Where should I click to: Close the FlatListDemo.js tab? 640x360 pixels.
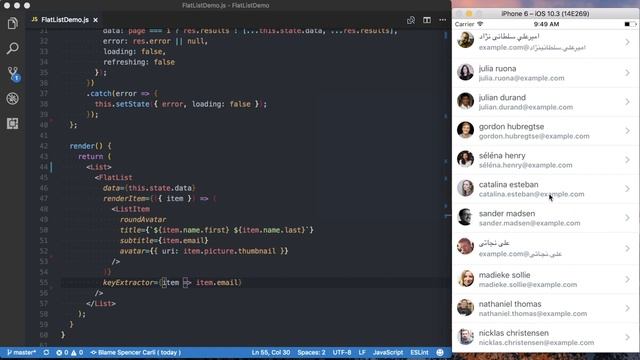click(x=96, y=20)
